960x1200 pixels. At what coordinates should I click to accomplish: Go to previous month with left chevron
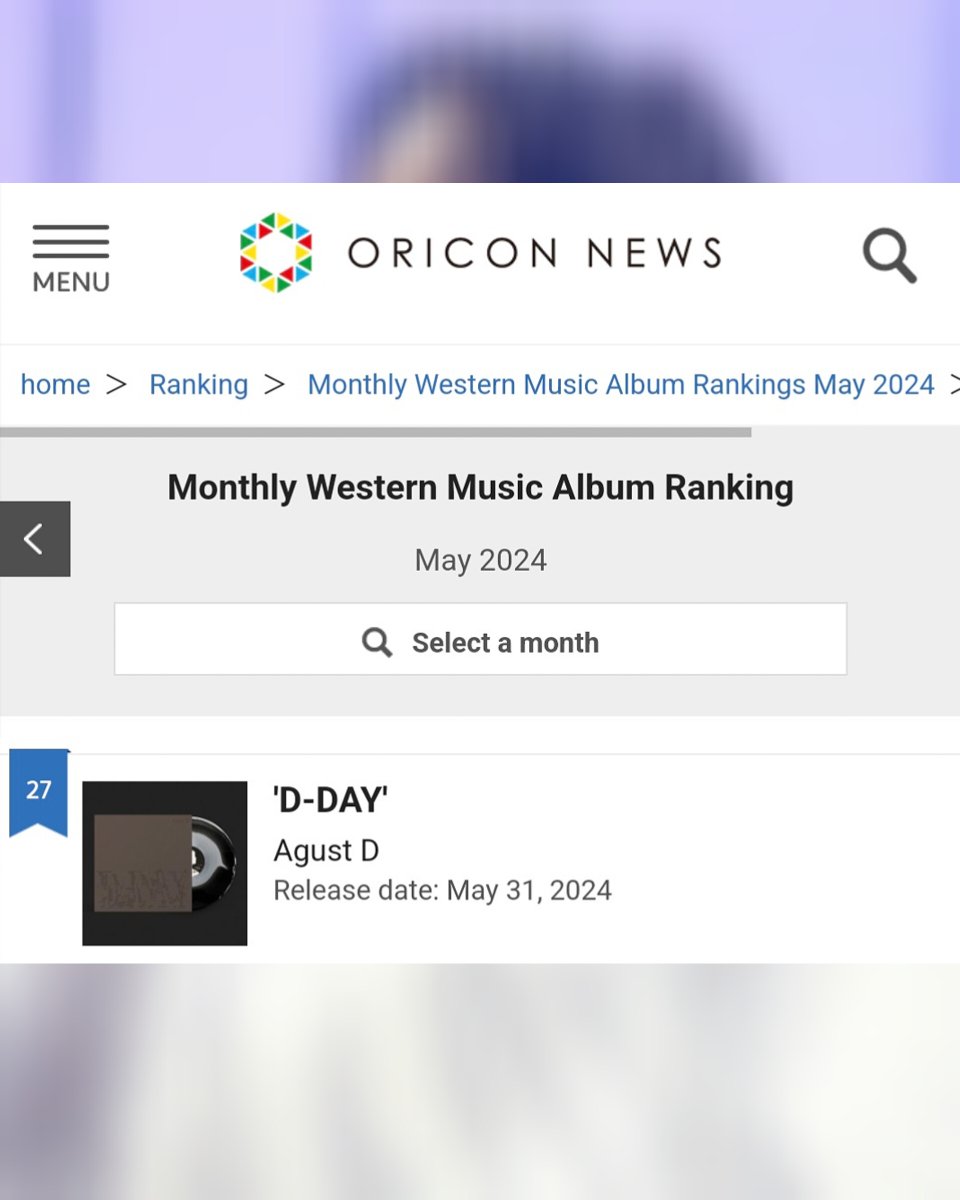[x=35, y=539]
